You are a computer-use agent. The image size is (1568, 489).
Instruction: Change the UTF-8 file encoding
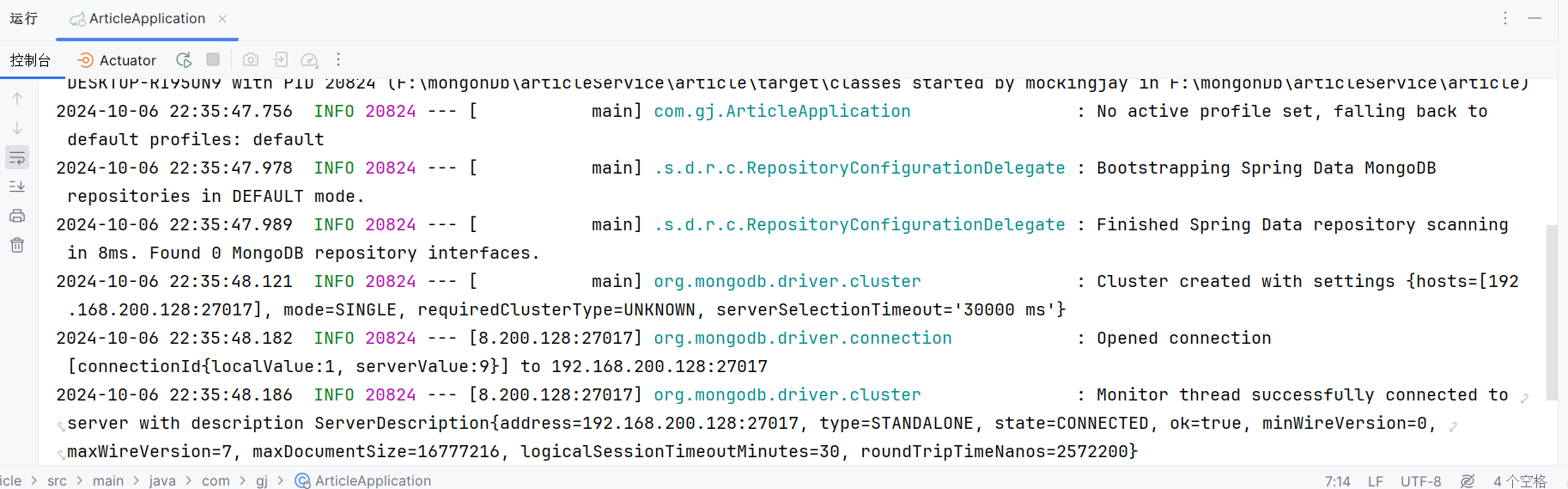1421,481
